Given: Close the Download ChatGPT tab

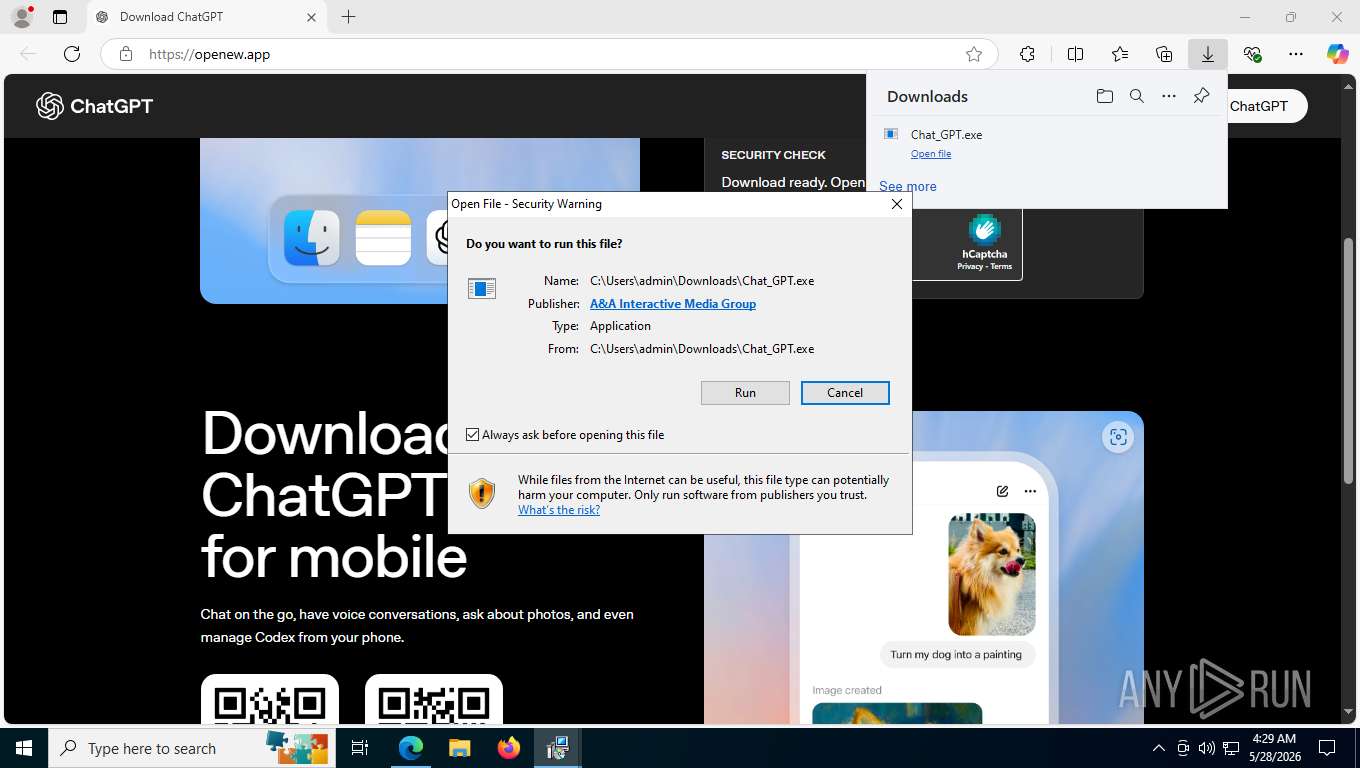Looking at the screenshot, I should coord(311,17).
